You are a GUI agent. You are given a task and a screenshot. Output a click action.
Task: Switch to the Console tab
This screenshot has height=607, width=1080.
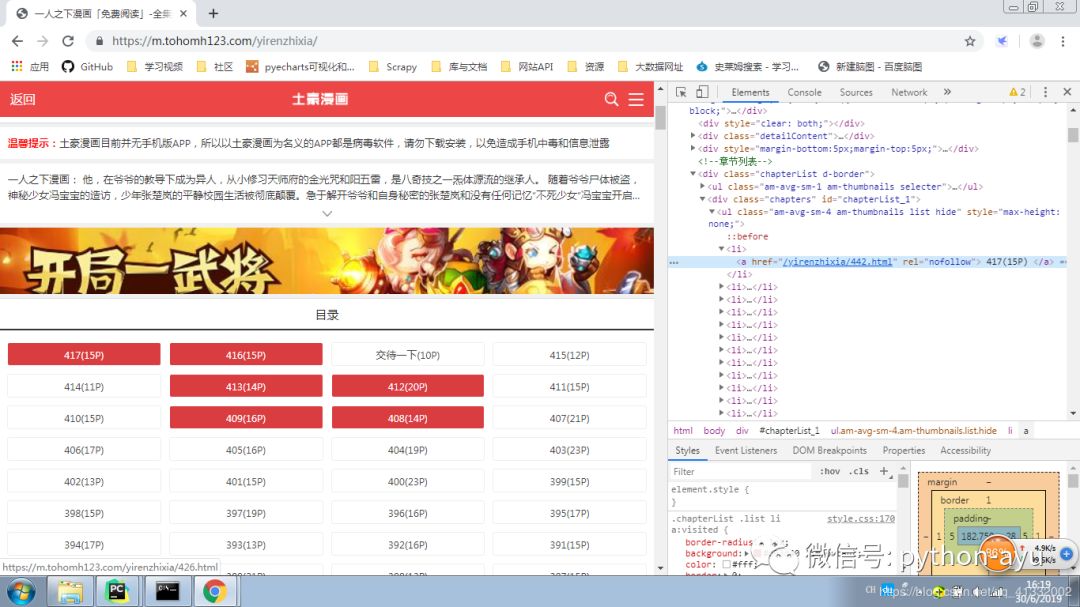coord(804,92)
